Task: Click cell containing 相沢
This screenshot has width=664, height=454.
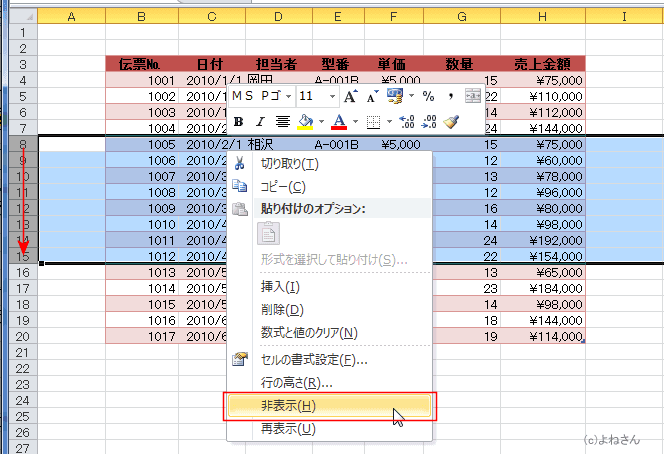Action: 279,144
